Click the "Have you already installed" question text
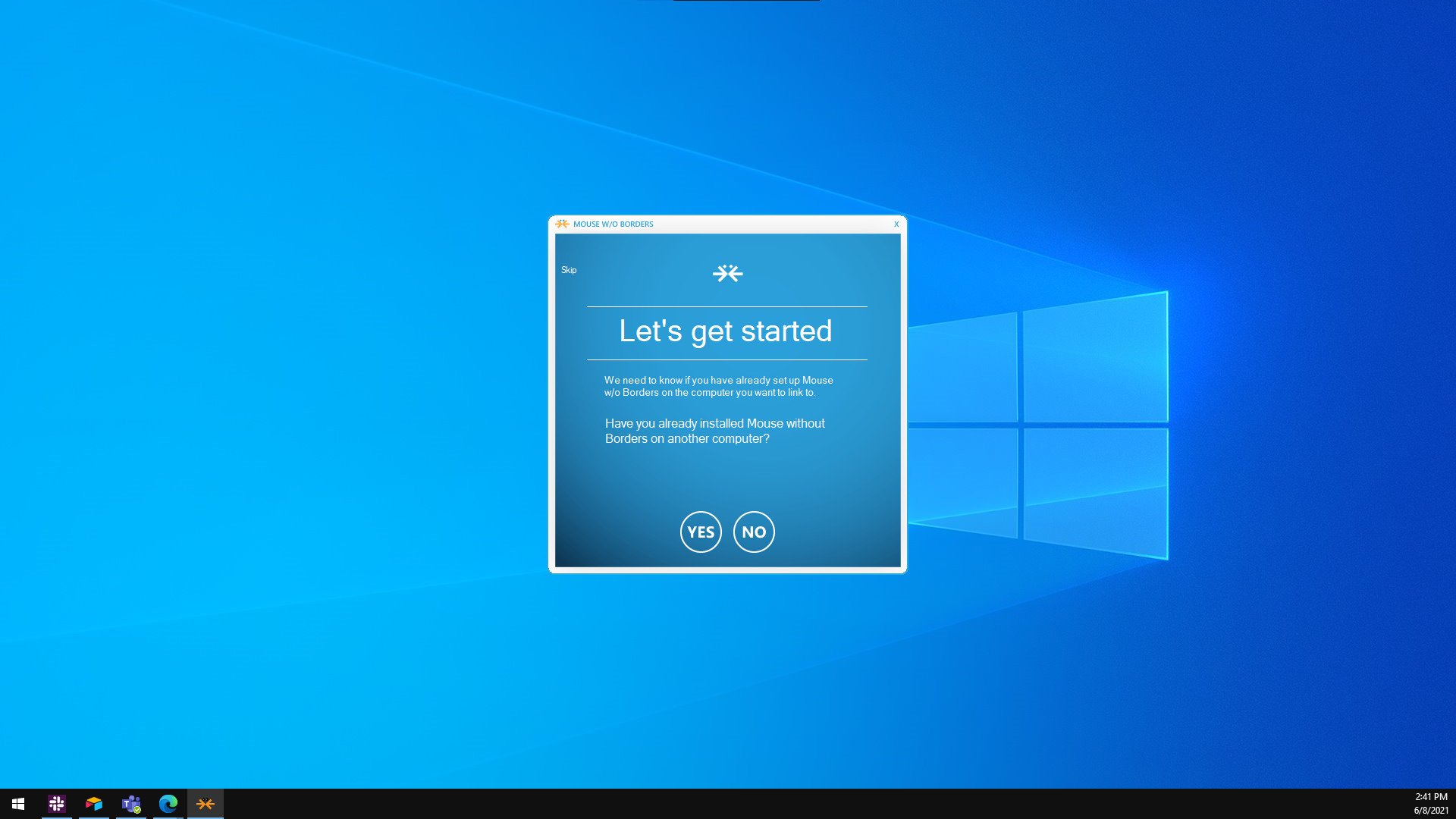 point(715,431)
